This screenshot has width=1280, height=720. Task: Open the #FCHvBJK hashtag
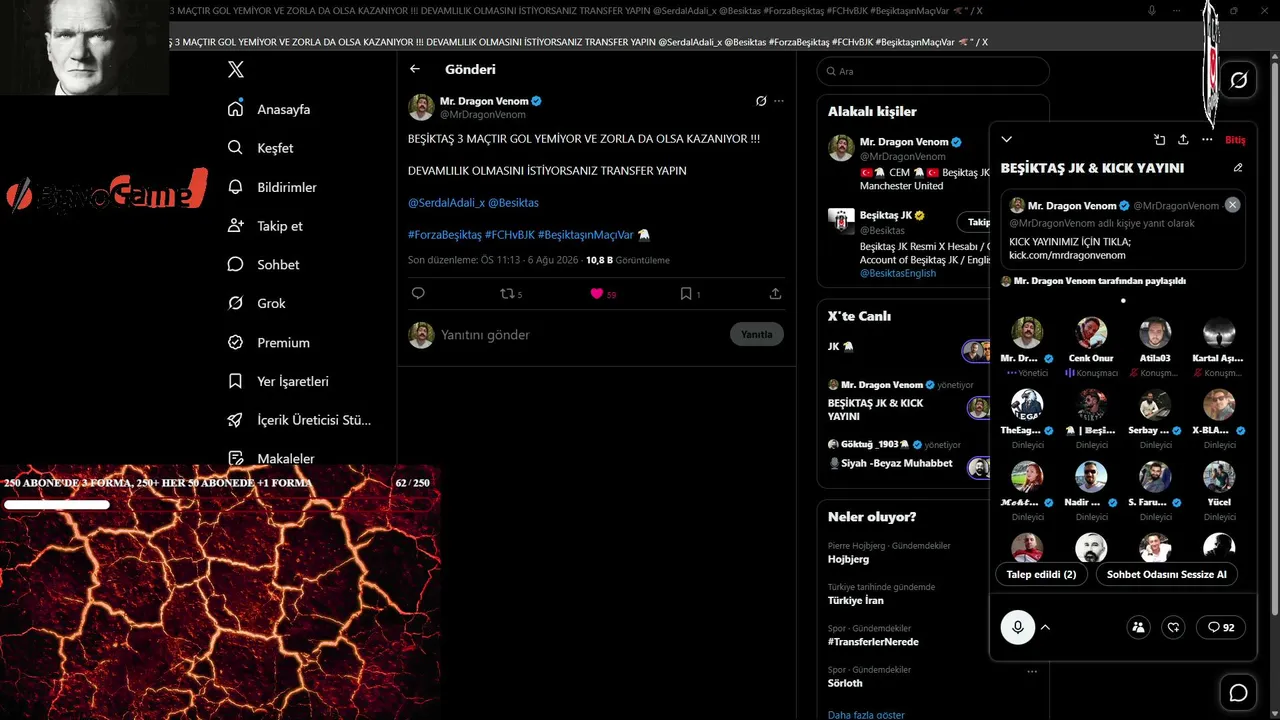pos(509,235)
